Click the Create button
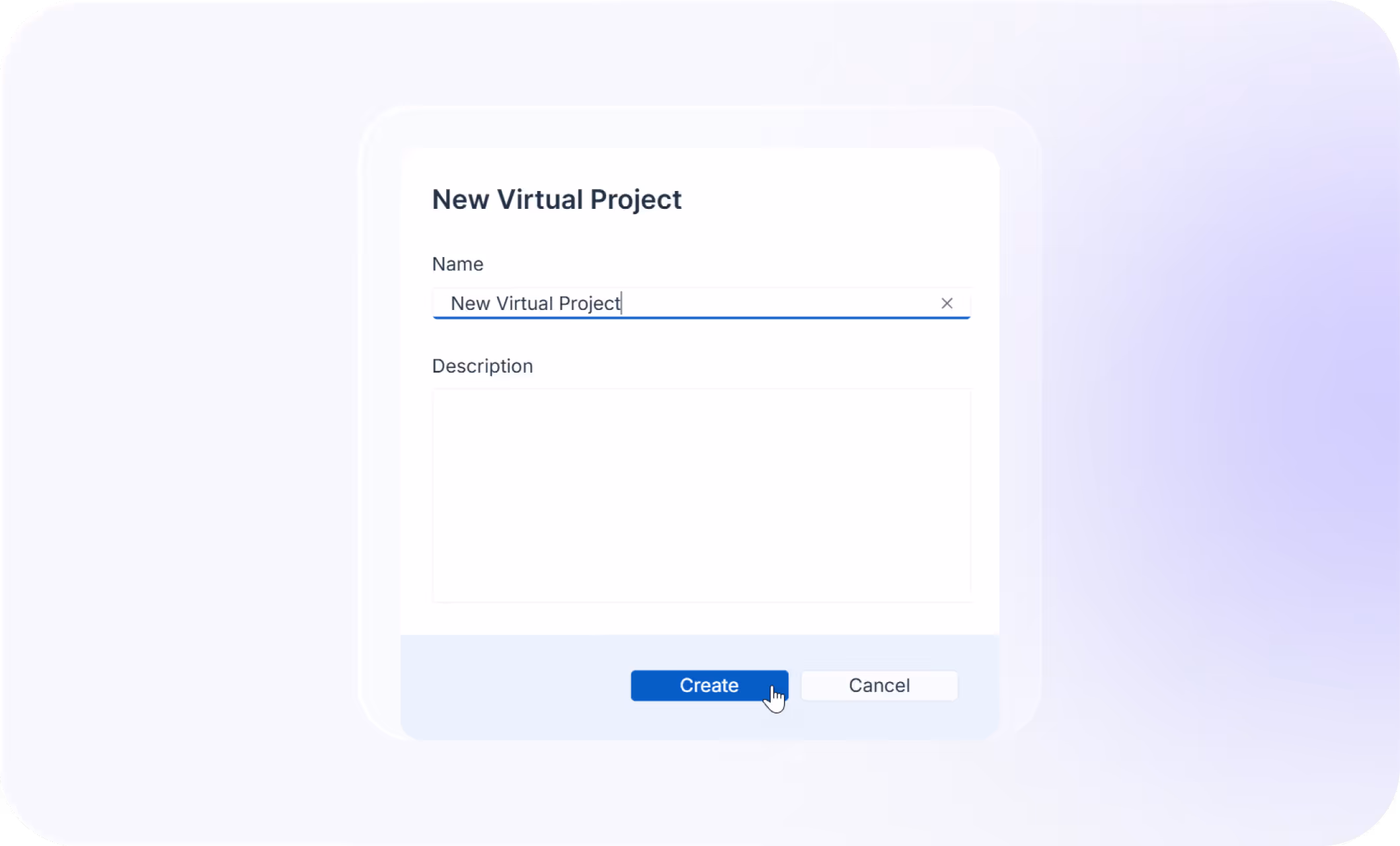 (x=709, y=685)
